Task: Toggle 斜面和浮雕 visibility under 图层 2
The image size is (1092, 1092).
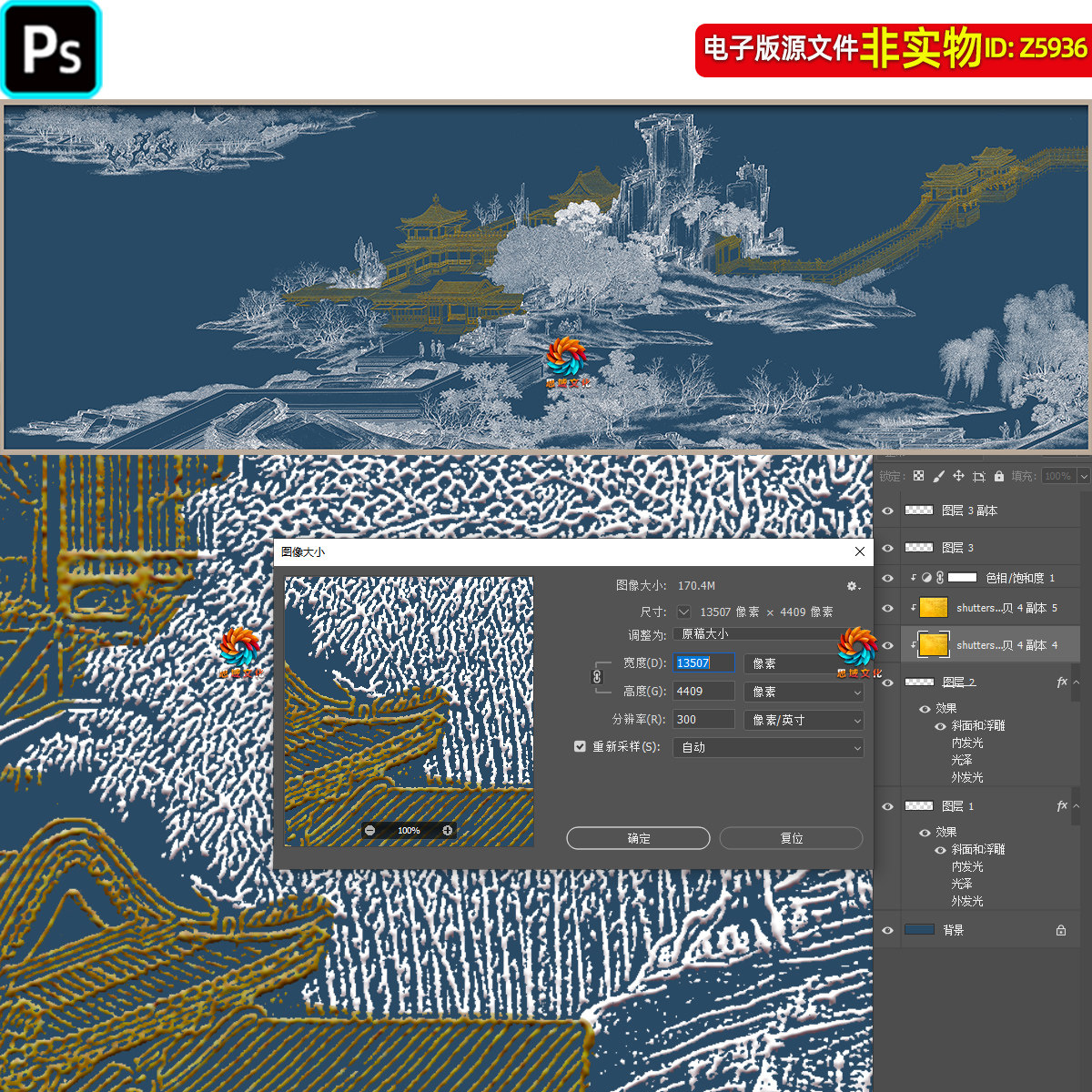Action: click(x=941, y=726)
